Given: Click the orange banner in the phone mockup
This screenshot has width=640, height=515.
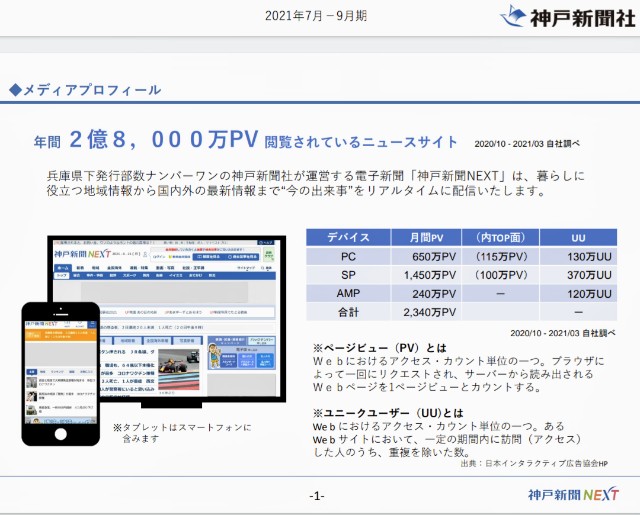Looking at the screenshot, I should 61,335.
